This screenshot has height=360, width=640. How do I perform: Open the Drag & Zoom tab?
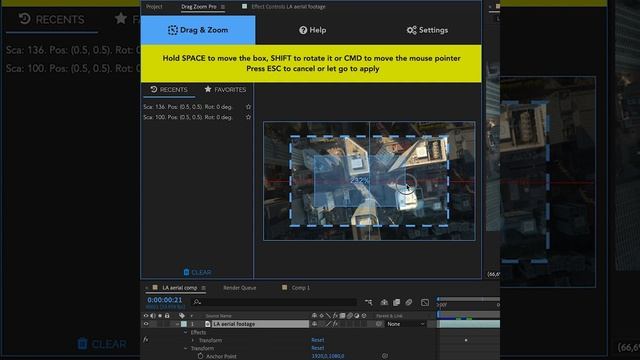[198, 30]
